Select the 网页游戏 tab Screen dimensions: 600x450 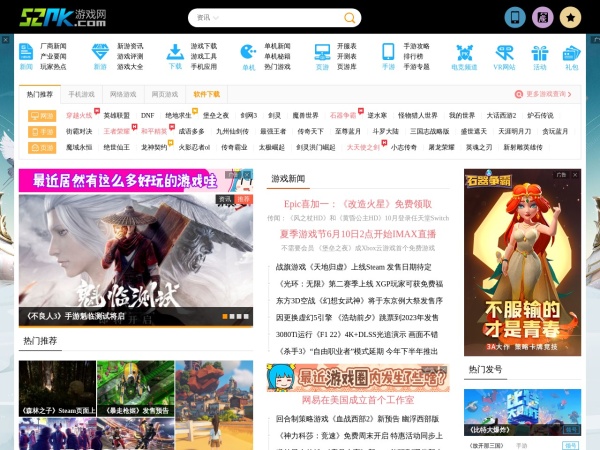[165, 94]
